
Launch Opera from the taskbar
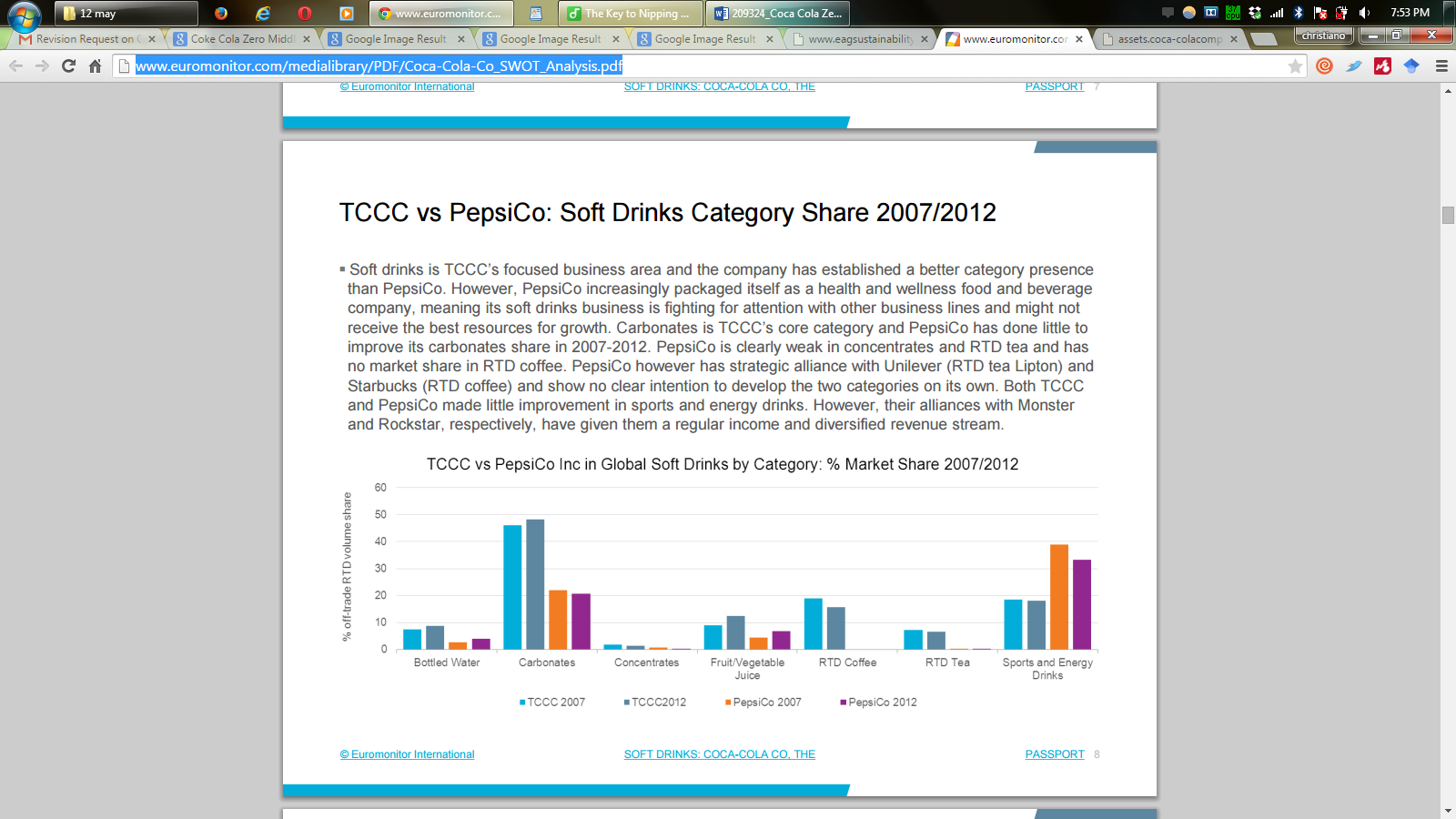[305, 13]
